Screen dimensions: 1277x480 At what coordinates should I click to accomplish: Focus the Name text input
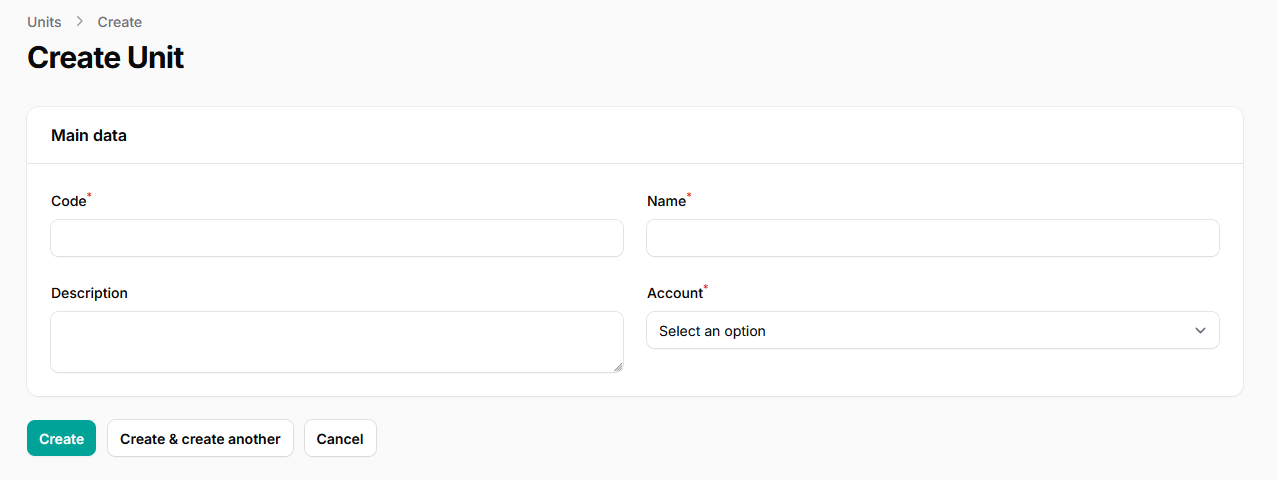(933, 238)
